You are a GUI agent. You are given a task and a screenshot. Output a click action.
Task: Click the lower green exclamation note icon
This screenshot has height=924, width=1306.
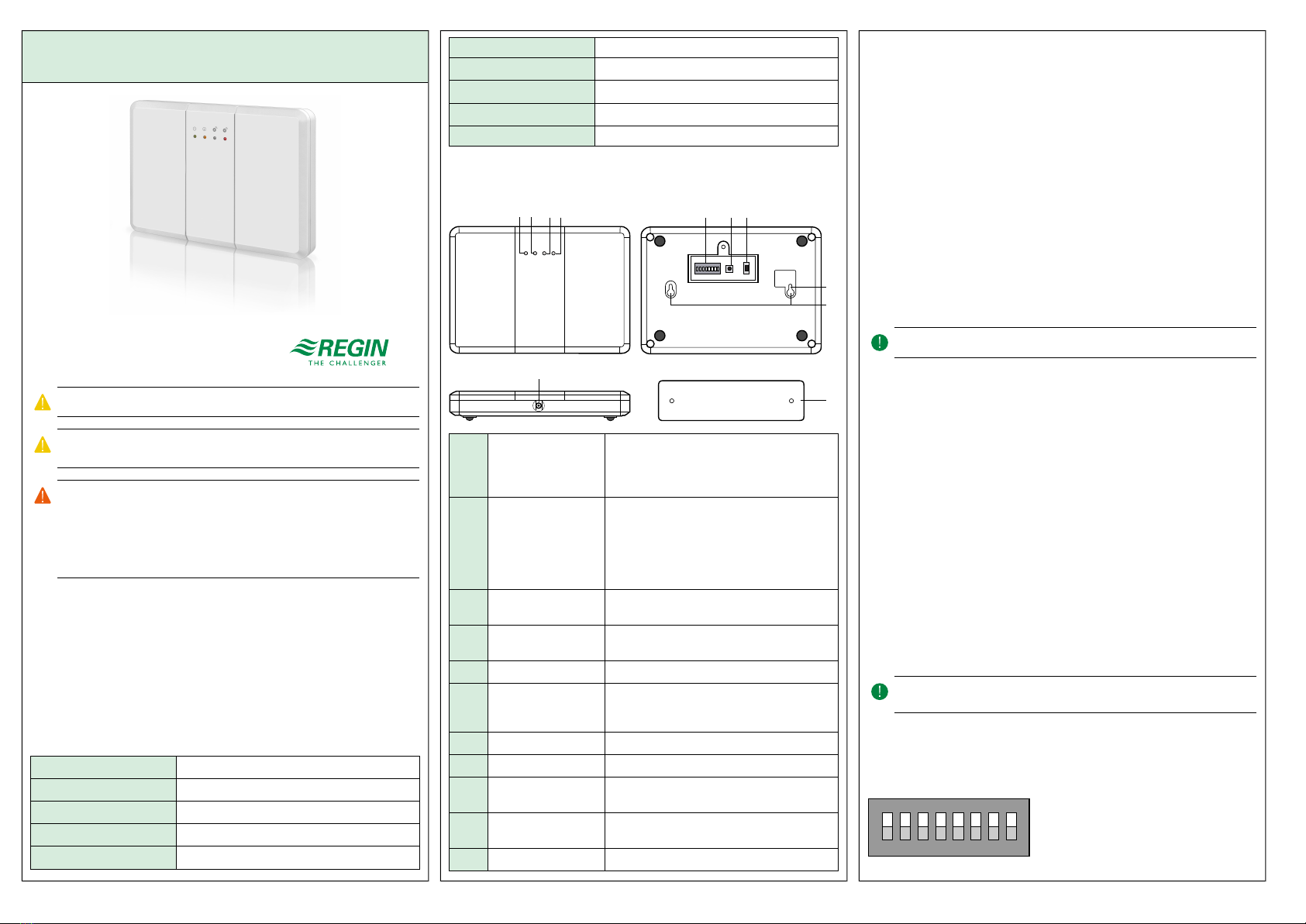click(880, 691)
